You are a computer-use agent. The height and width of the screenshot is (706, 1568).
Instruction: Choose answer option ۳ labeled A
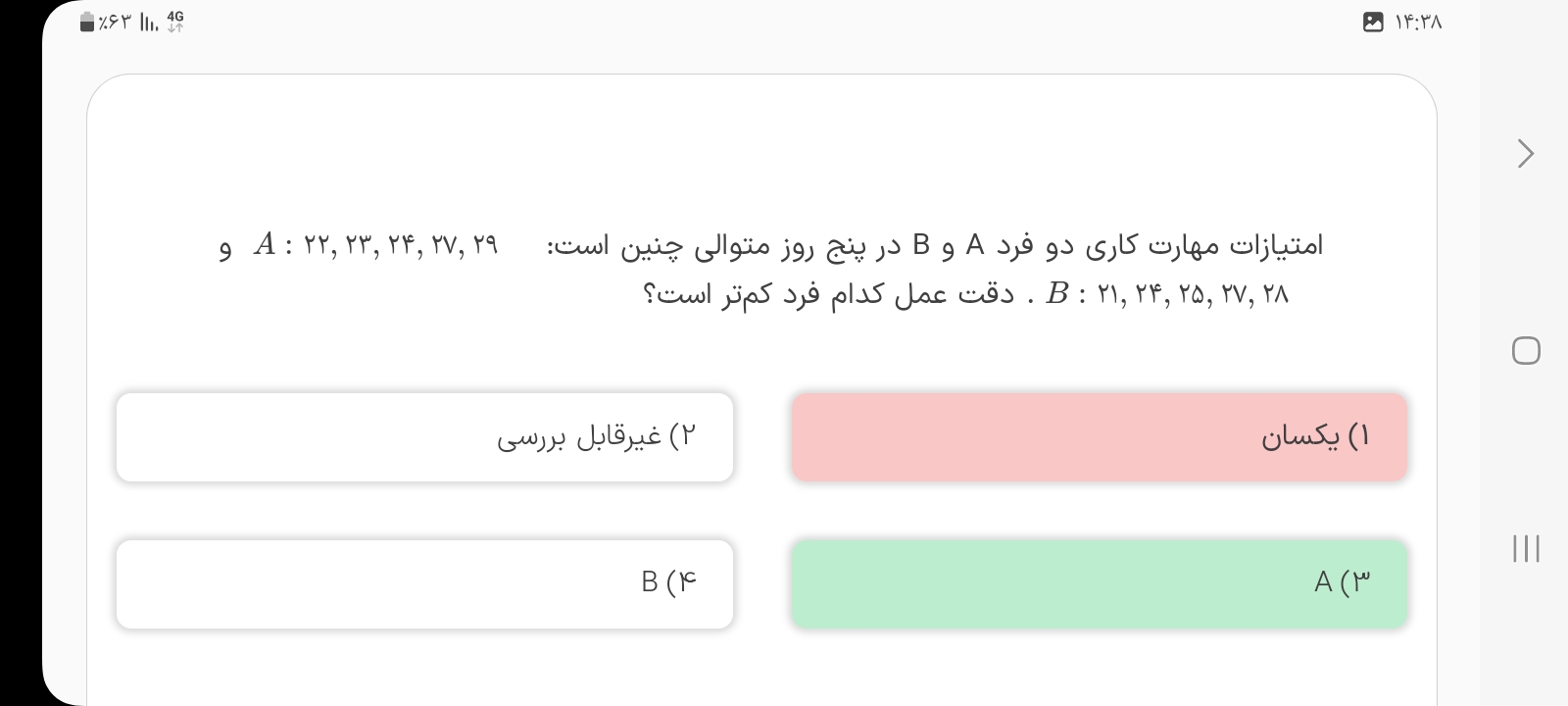[1099, 583]
